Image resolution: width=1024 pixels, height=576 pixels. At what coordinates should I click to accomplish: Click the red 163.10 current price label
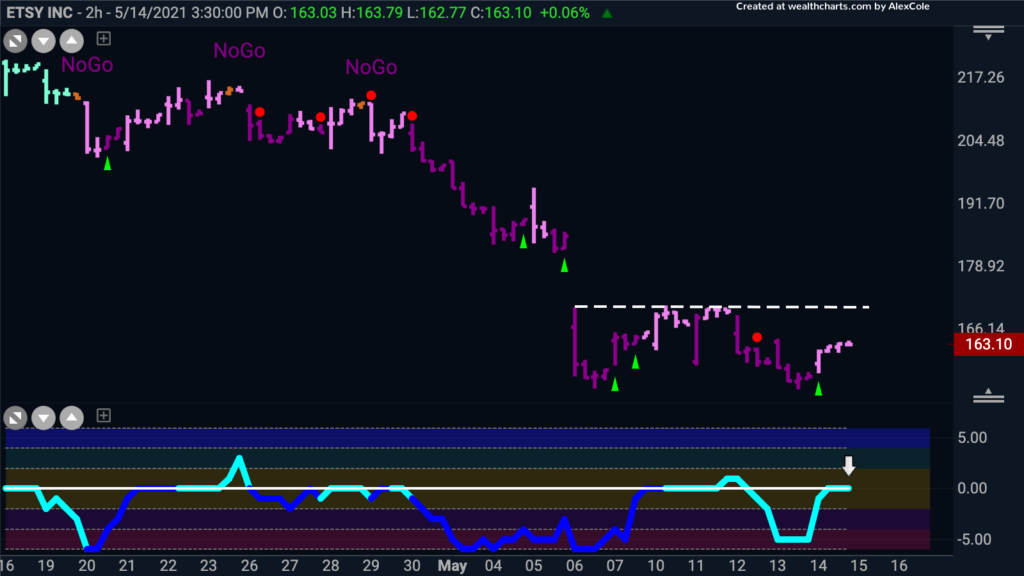tap(985, 345)
